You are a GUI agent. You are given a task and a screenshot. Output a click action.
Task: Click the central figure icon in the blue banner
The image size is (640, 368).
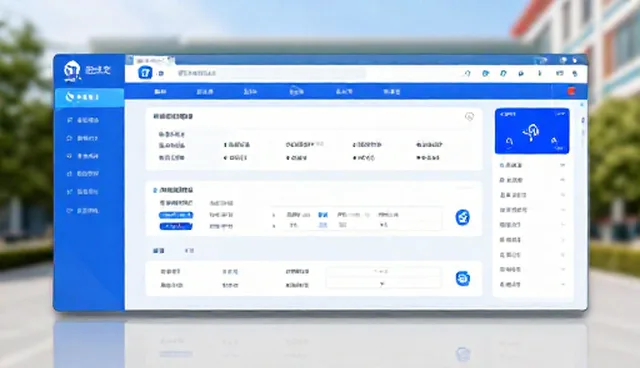point(531,132)
